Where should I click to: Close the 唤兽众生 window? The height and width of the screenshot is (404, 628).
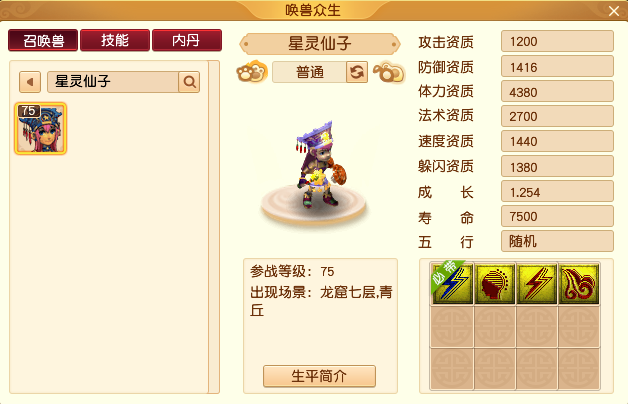click(x=614, y=11)
